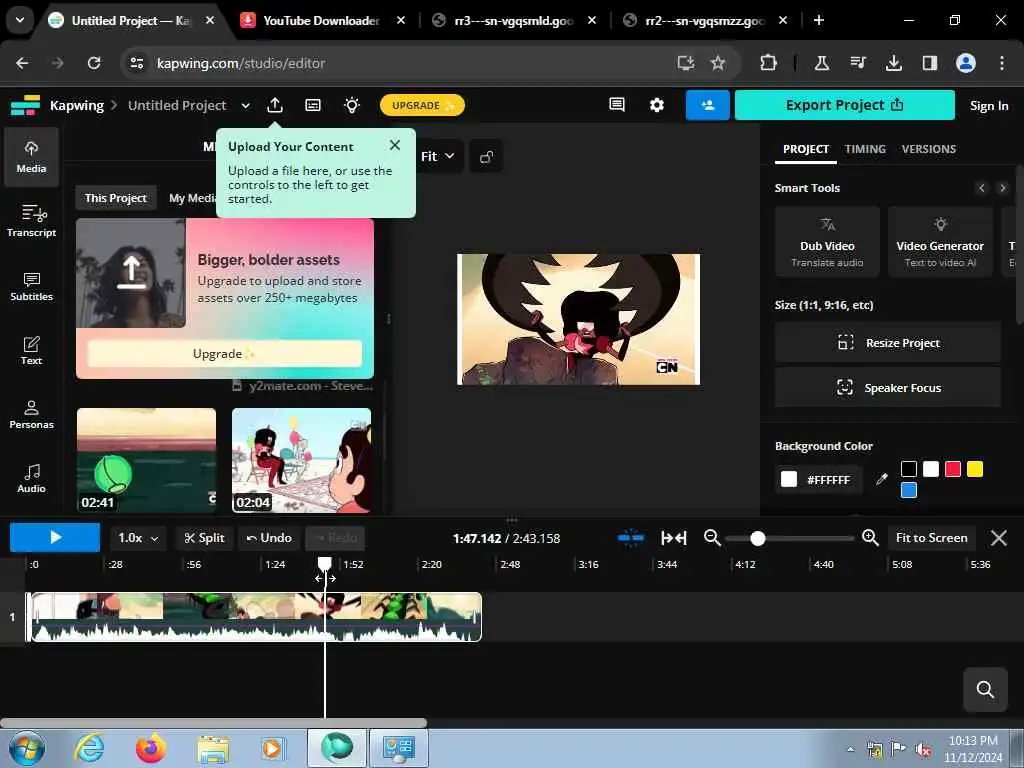This screenshot has width=1024, height=768.
Task: Click the timeline snap toggle icon
Action: point(630,537)
